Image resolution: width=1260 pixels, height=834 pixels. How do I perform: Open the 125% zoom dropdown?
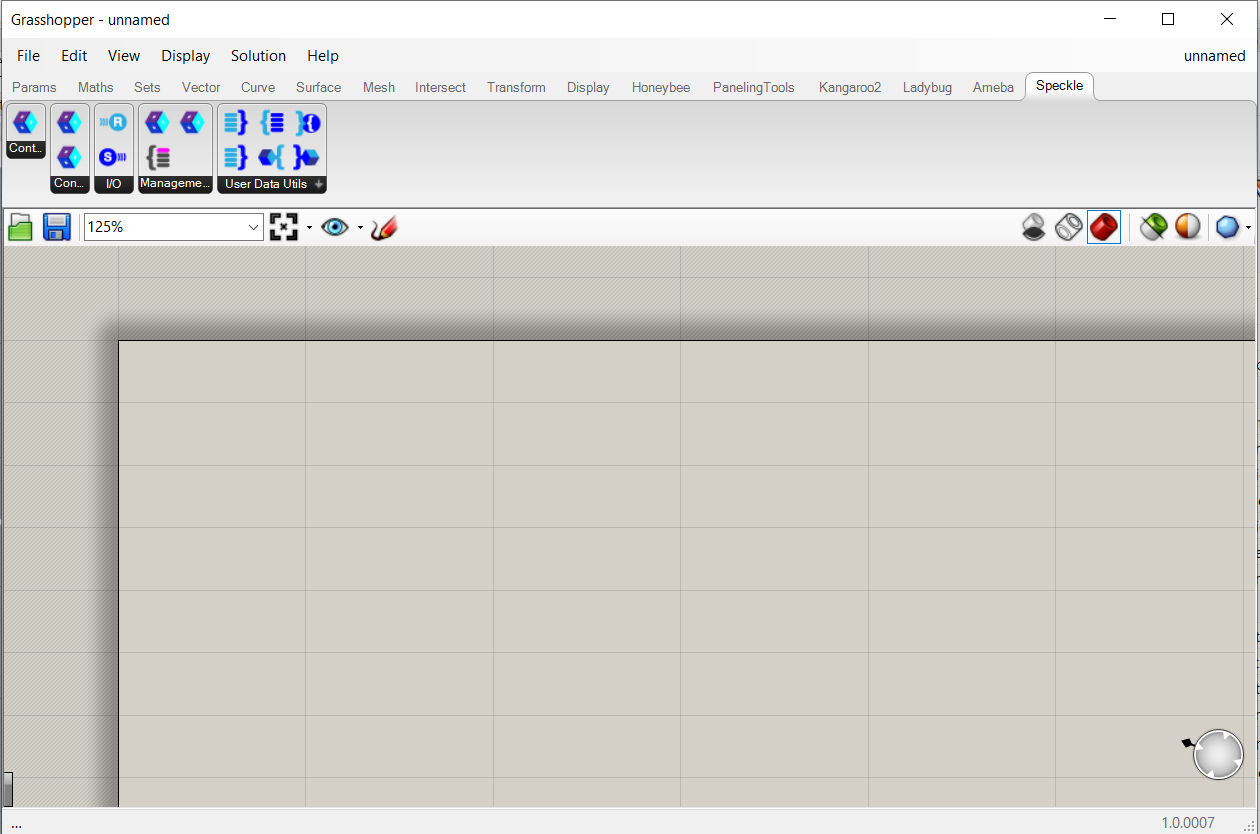pyautogui.click(x=255, y=227)
